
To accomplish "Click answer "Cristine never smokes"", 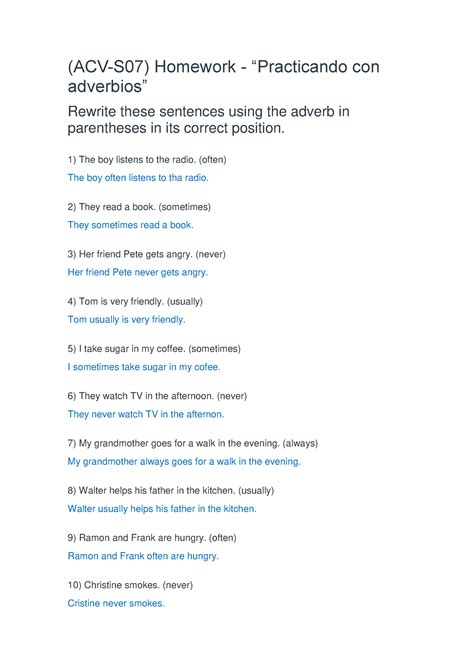I will point(116,603).
